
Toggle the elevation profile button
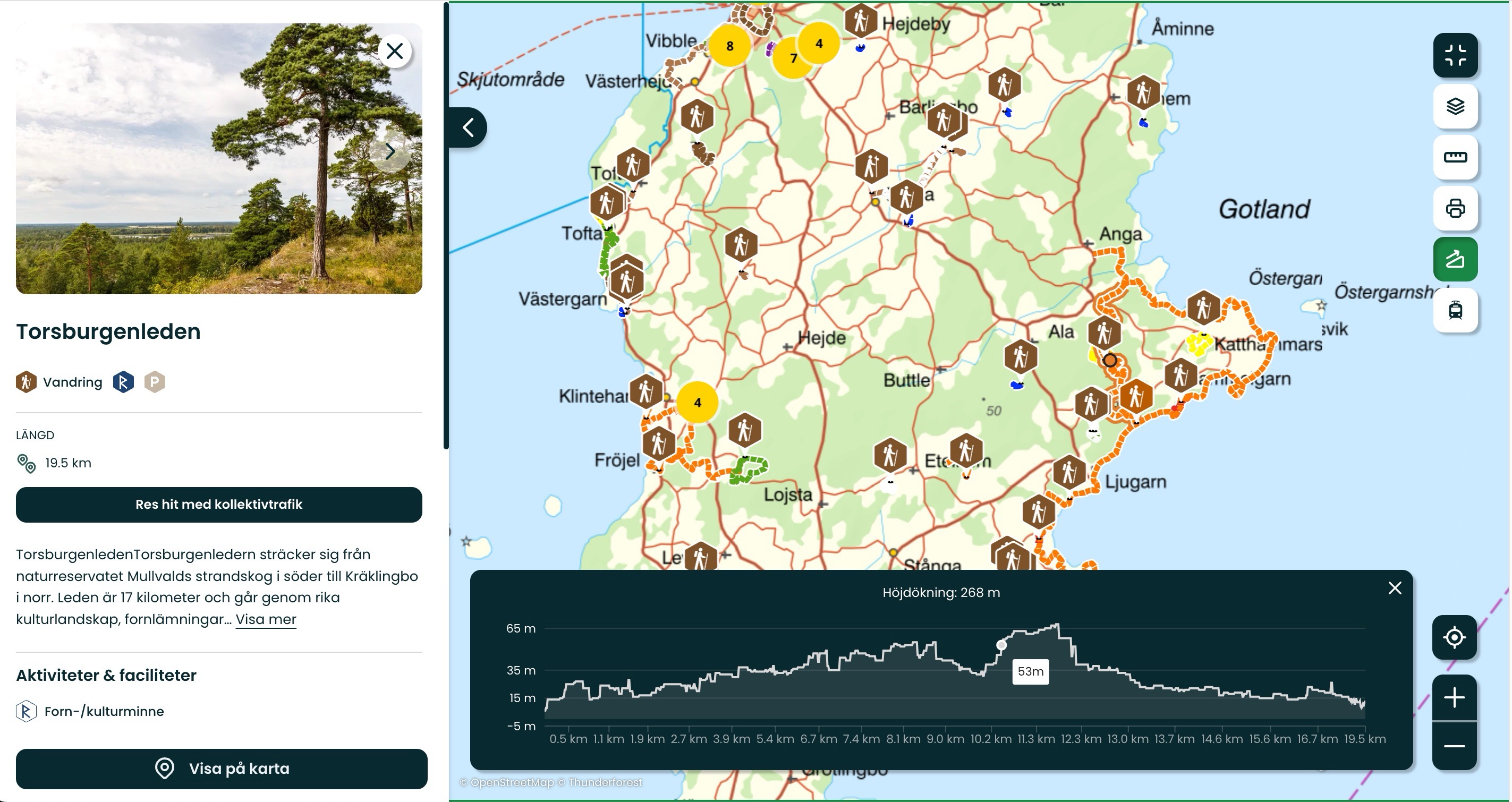pyautogui.click(x=1455, y=259)
